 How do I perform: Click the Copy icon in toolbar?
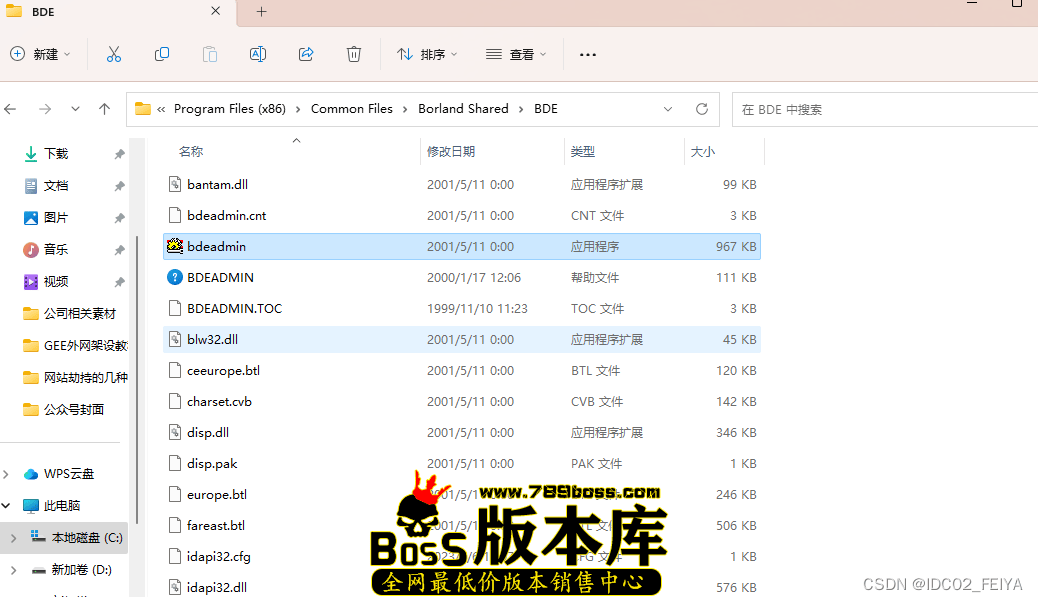(x=162, y=54)
